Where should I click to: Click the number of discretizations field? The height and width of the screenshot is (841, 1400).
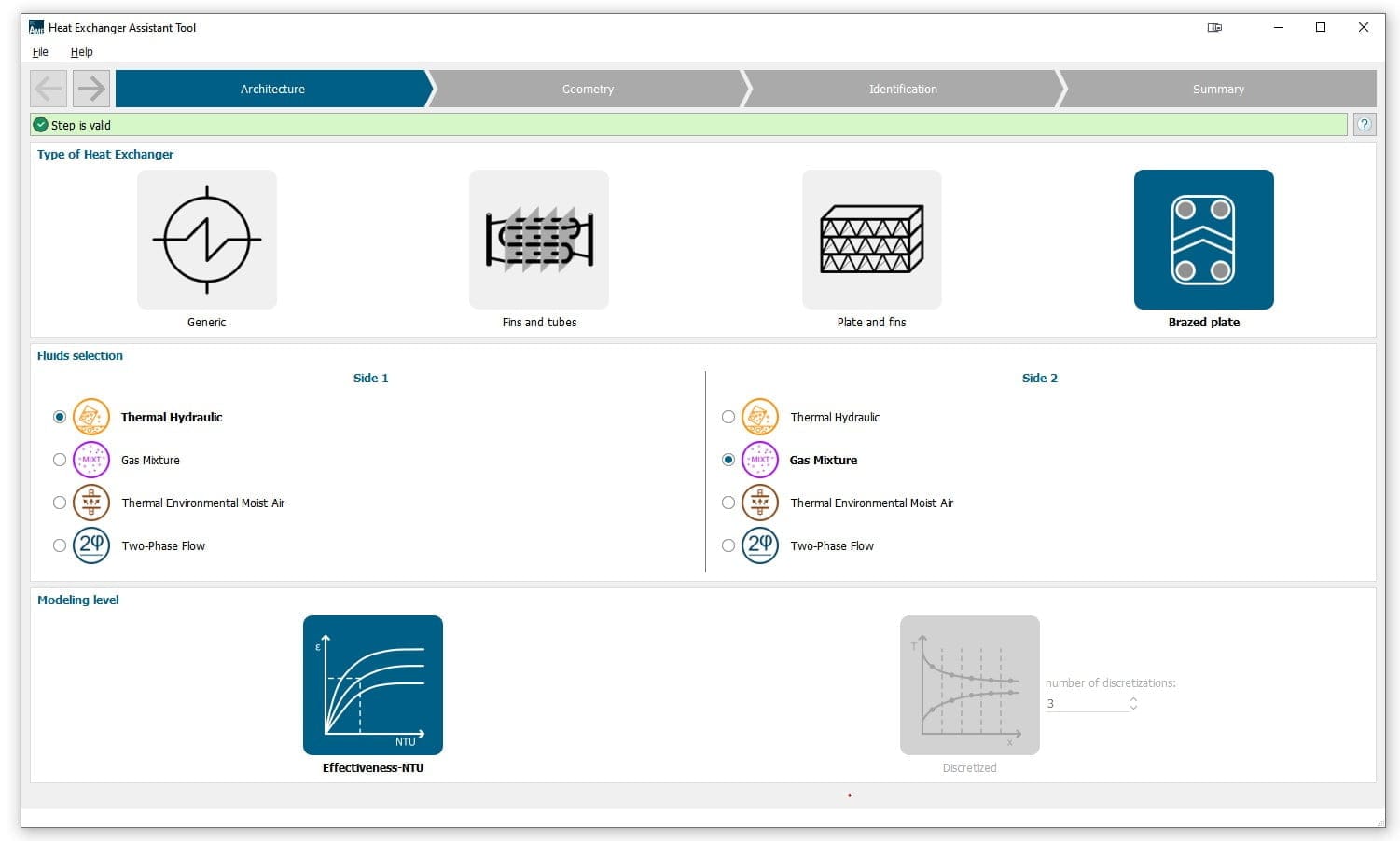coord(1086,704)
